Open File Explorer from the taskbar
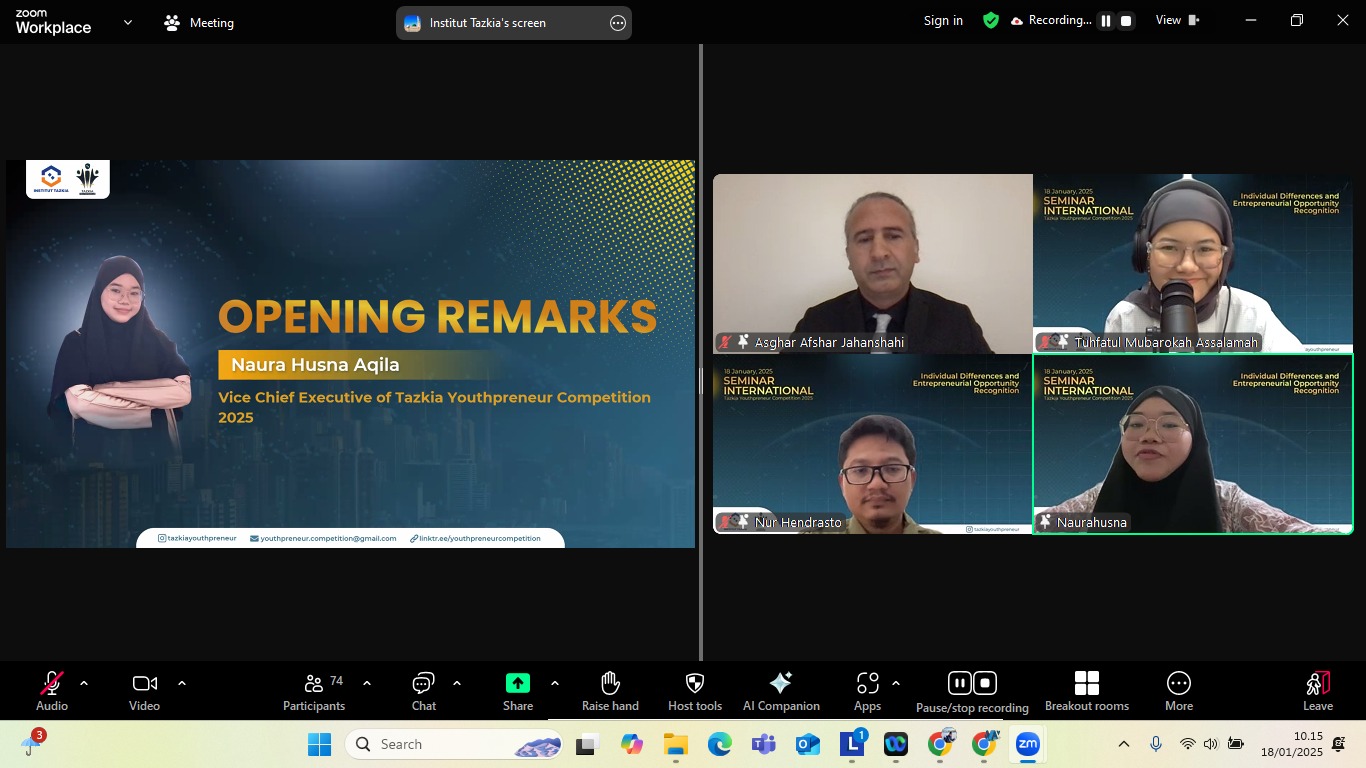The width and height of the screenshot is (1366, 768). [x=676, y=744]
